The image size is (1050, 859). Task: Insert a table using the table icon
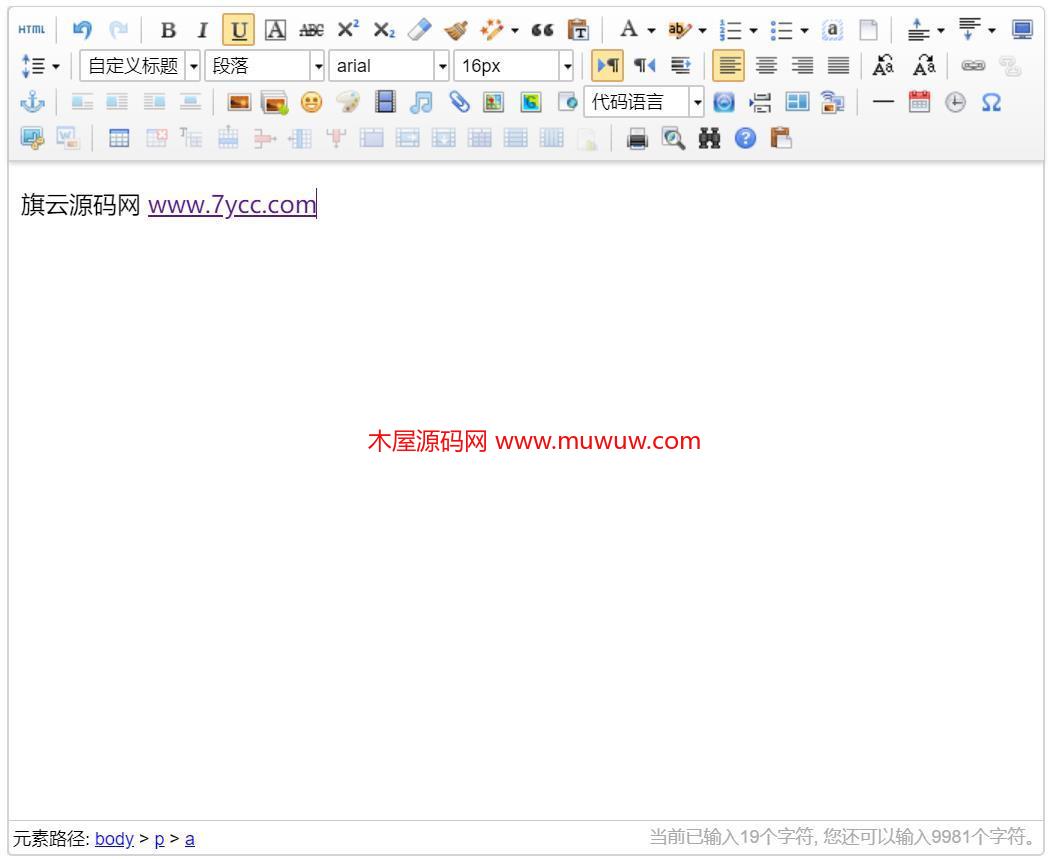119,139
